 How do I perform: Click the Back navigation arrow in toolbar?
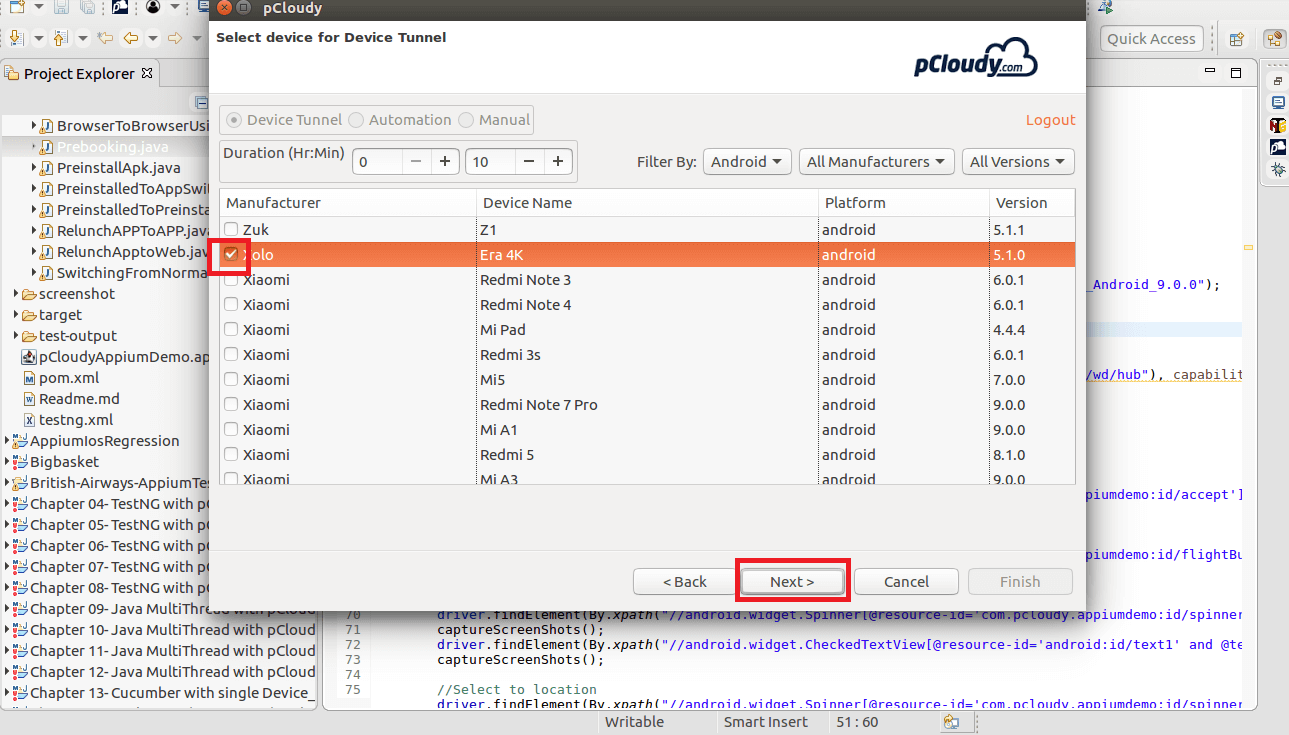(131, 38)
